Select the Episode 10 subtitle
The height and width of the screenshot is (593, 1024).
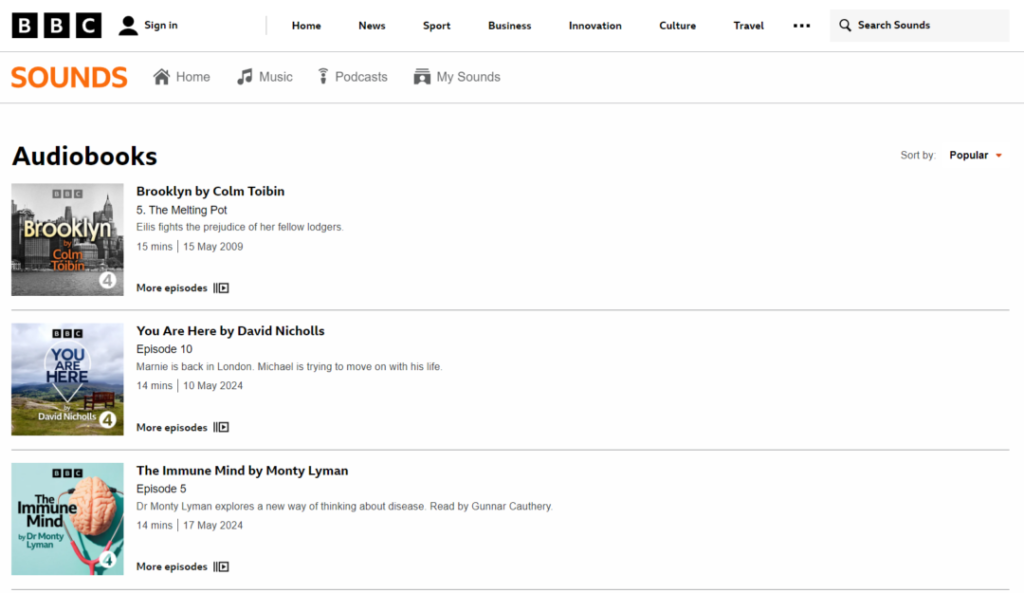pos(164,349)
